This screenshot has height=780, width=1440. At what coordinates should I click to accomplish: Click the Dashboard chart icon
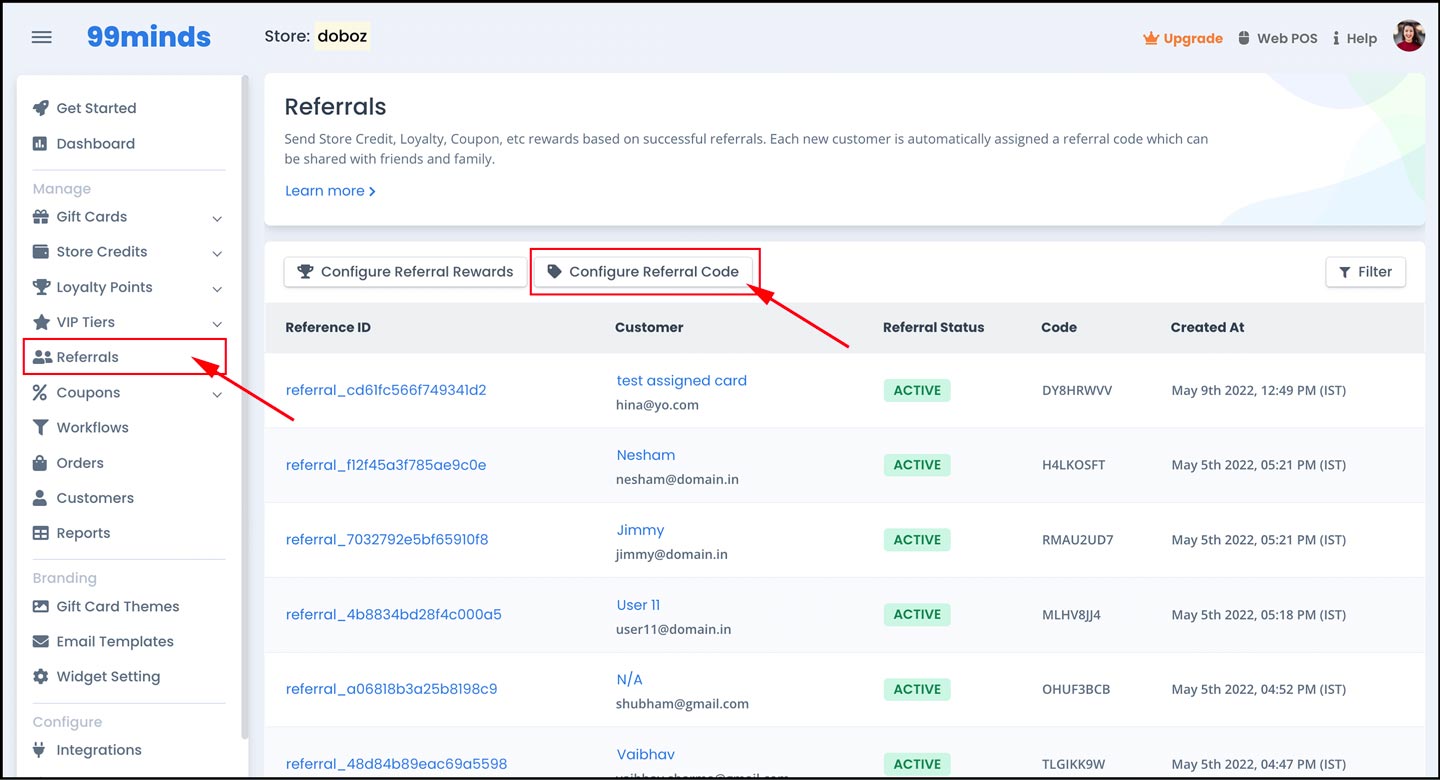point(40,143)
